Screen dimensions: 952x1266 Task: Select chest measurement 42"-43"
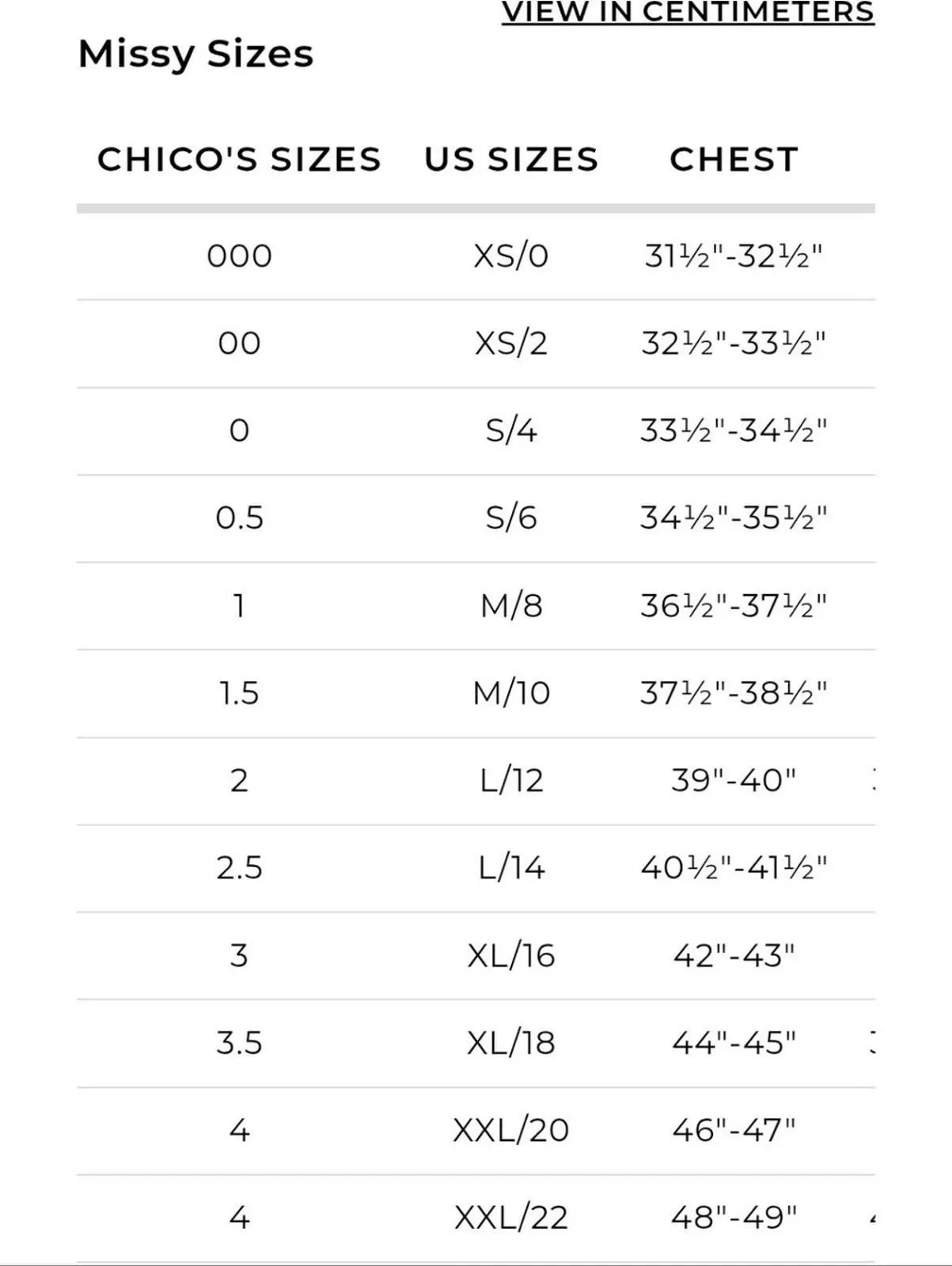(x=734, y=955)
